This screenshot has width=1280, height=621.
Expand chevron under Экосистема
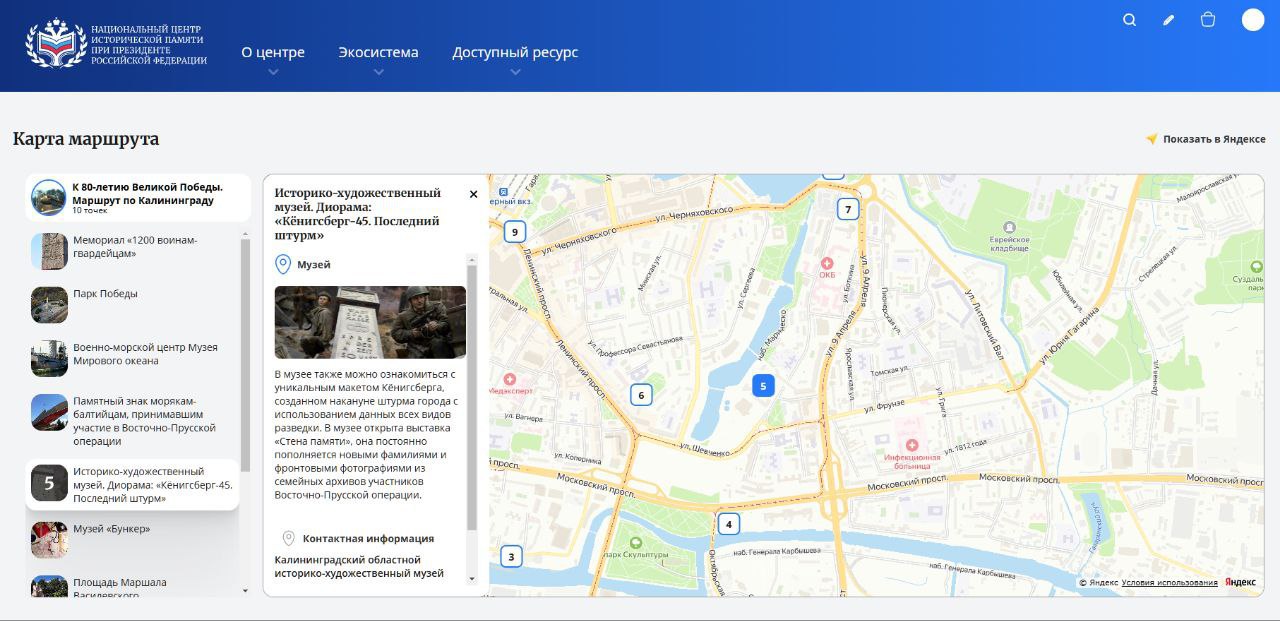click(378, 72)
